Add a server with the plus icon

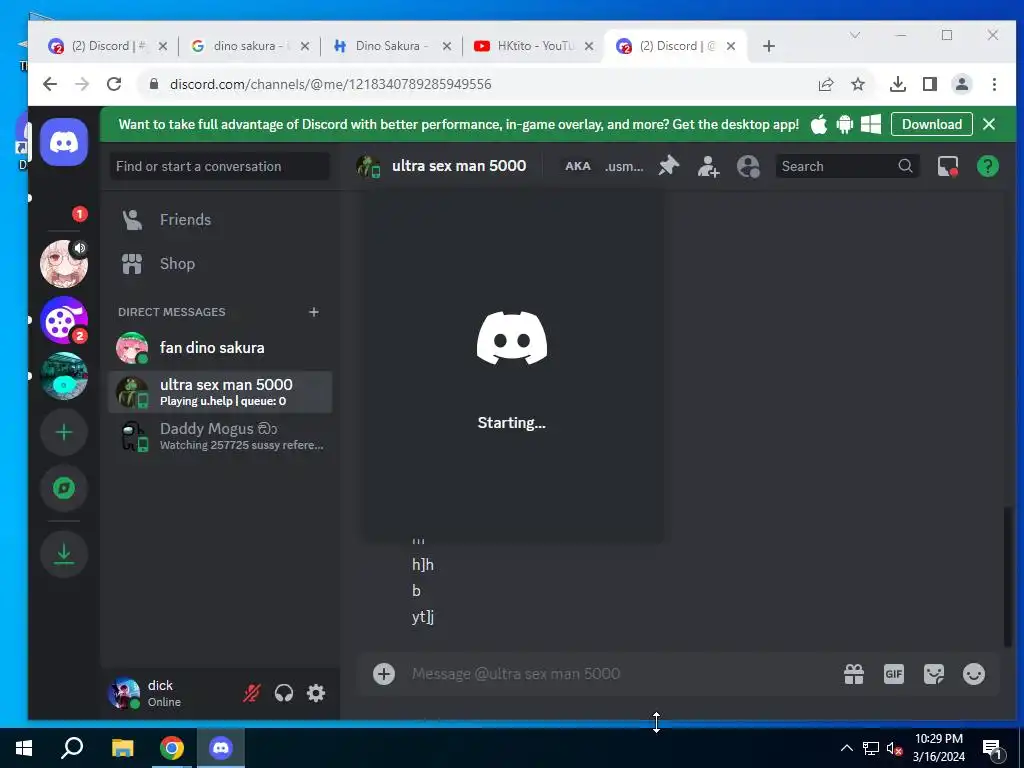point(64,432)
